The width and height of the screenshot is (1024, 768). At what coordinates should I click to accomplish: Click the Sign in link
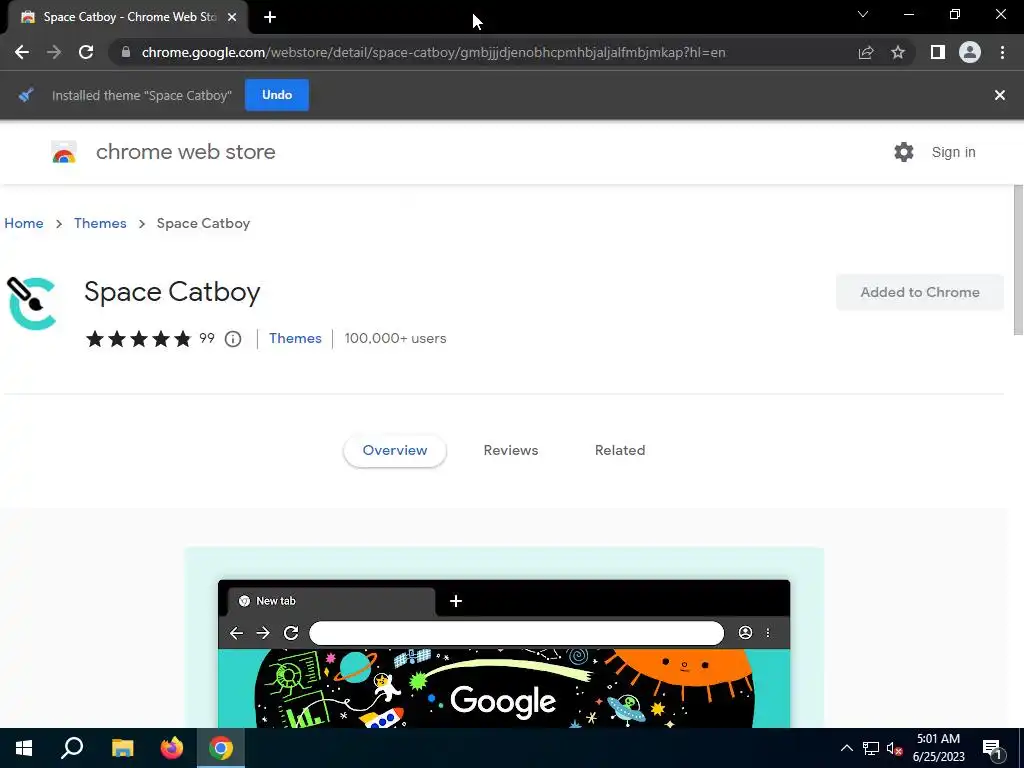click(x=953, y=152)
